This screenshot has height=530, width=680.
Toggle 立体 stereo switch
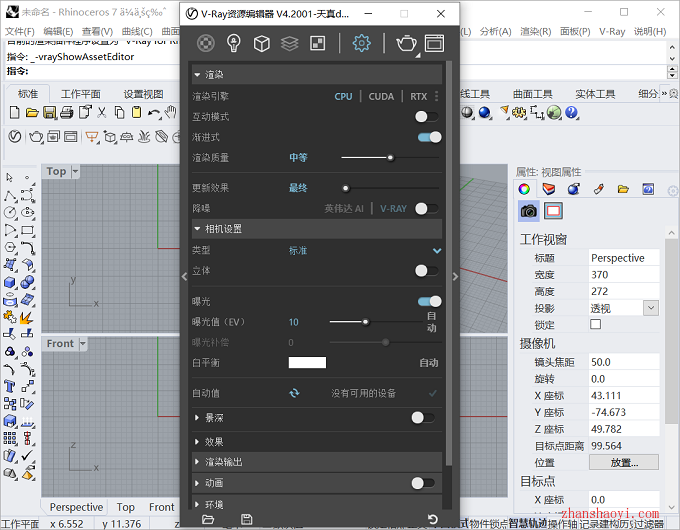(x=427, y=271)
